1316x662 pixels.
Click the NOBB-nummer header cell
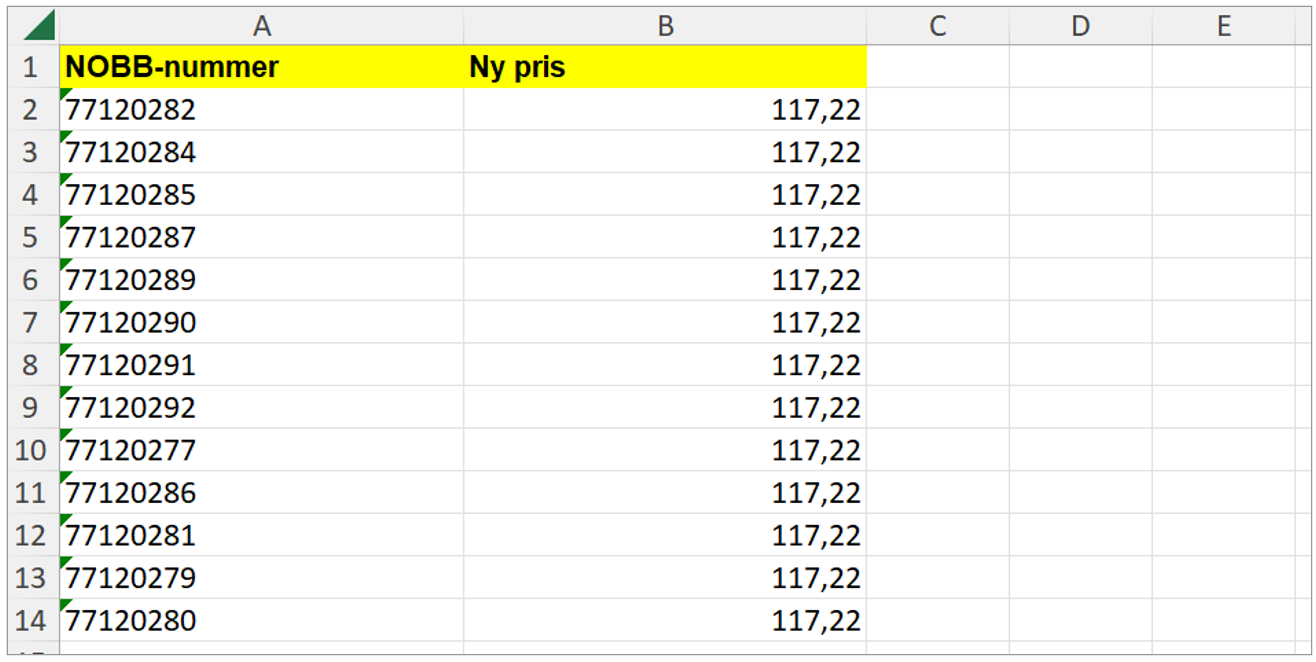click(262, 67)
